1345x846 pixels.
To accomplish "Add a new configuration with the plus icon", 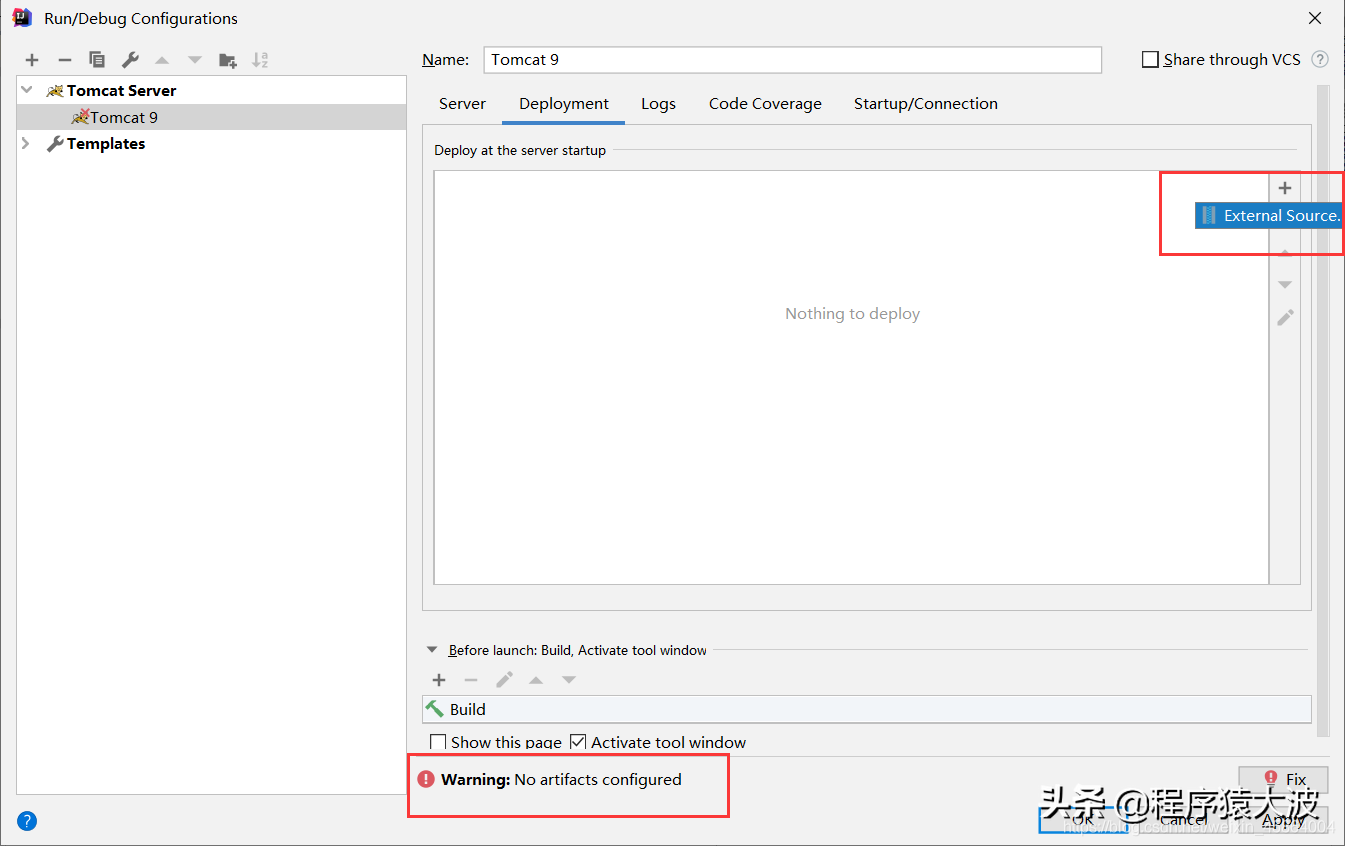I will (32, 60).
